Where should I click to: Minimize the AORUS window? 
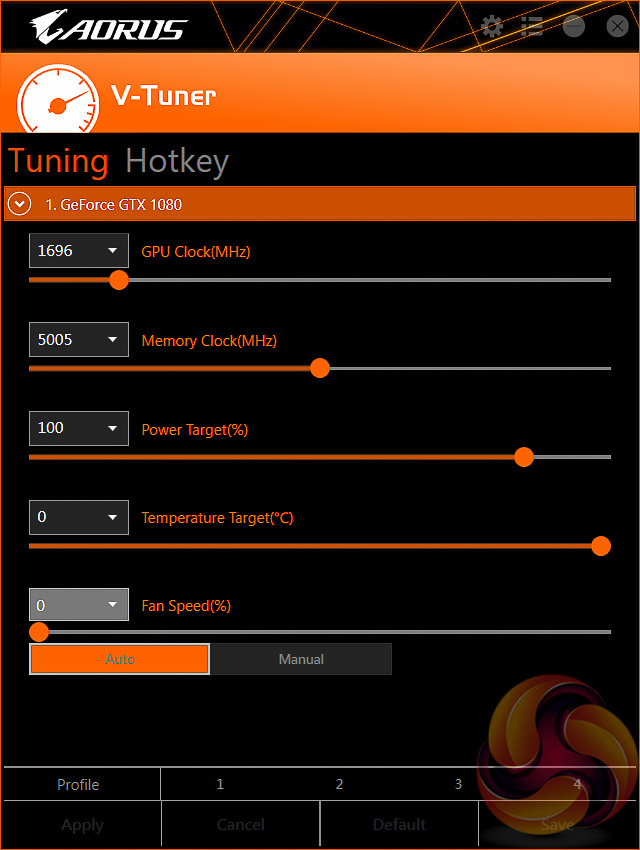click(x=574, y=26)
